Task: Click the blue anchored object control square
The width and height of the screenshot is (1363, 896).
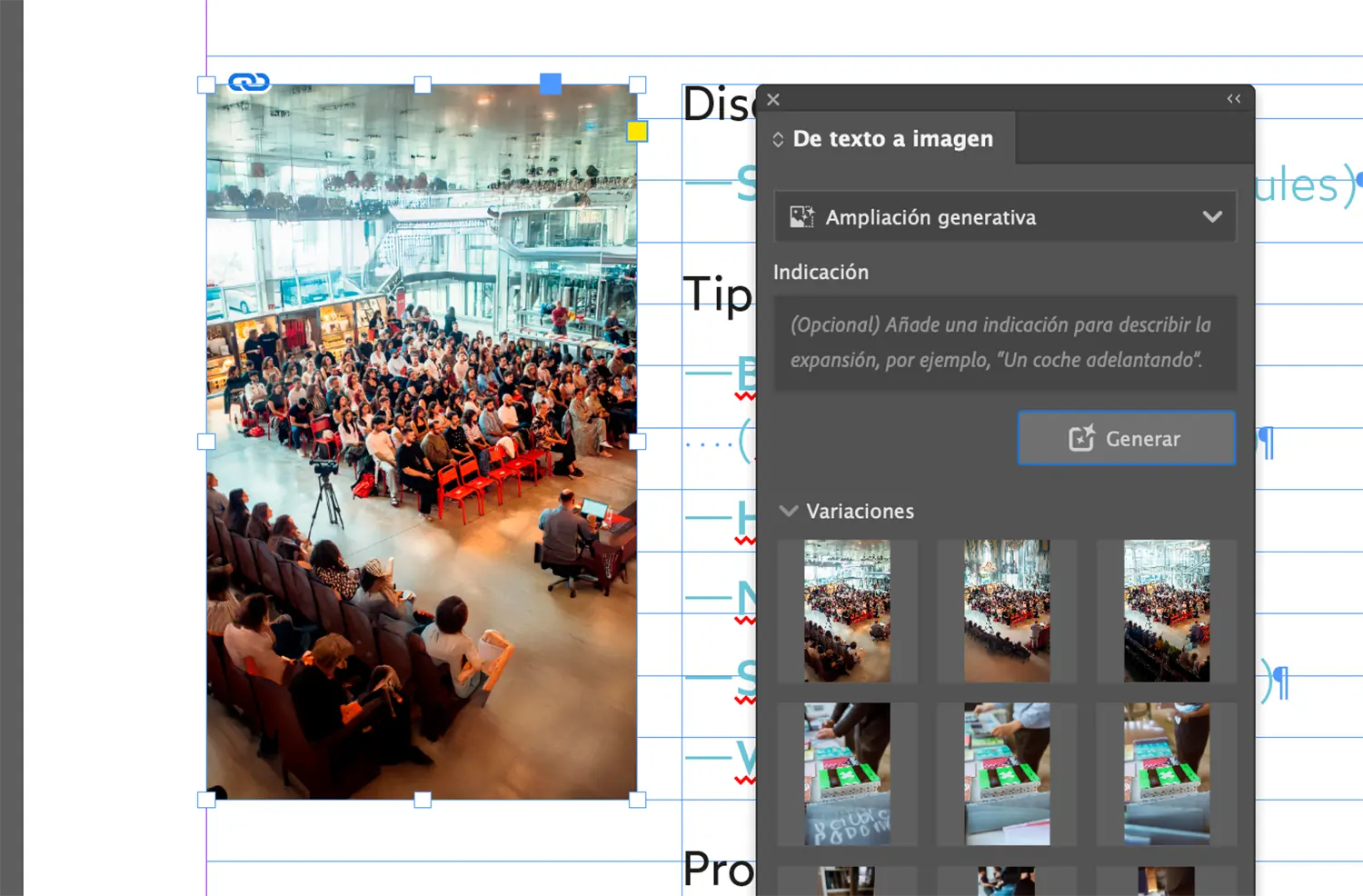Action: [551, 84]
